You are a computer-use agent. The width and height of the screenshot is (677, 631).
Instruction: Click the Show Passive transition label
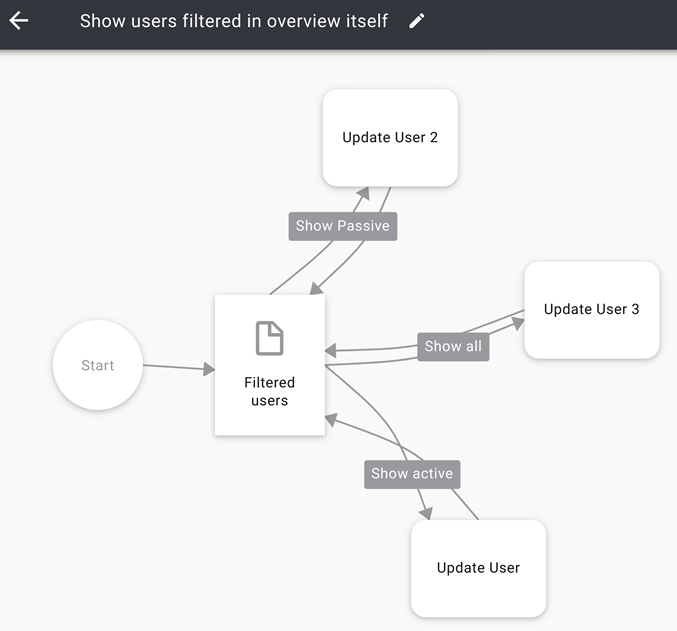click(343, 226)
